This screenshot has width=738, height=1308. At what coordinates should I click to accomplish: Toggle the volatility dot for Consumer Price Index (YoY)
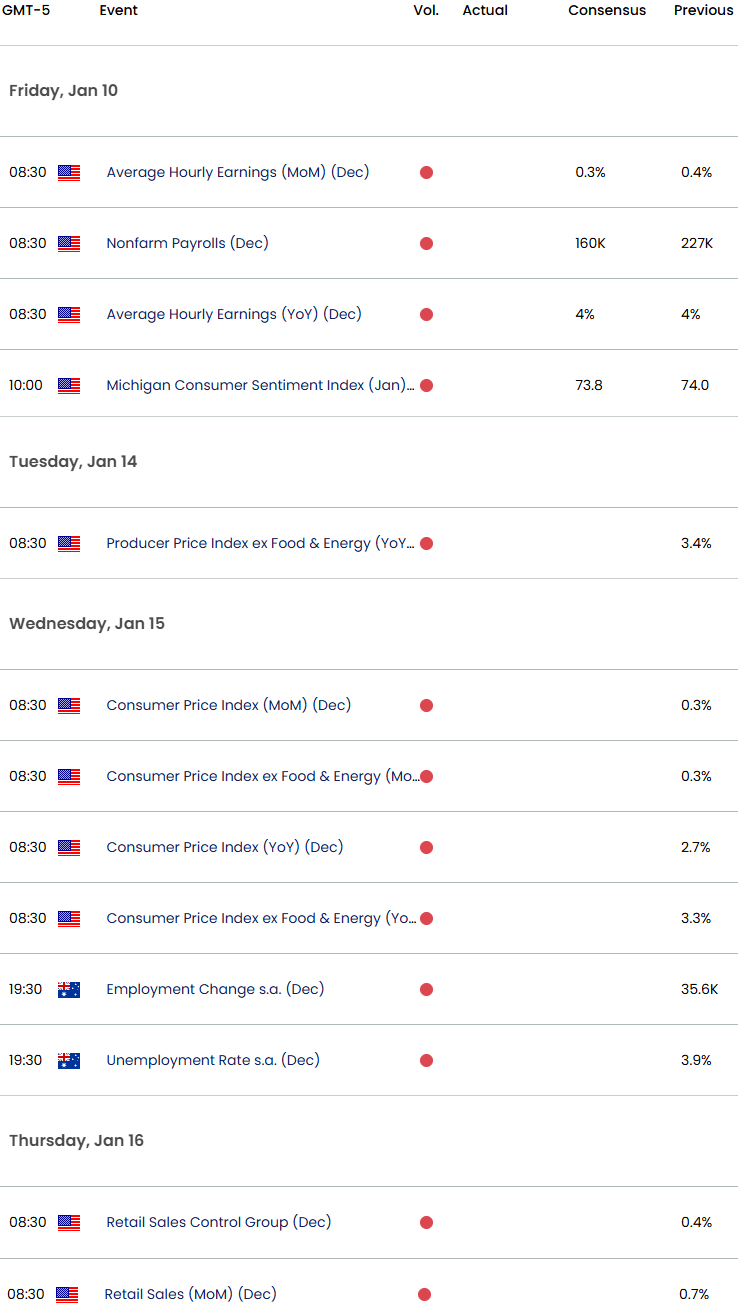click(426, 847)
